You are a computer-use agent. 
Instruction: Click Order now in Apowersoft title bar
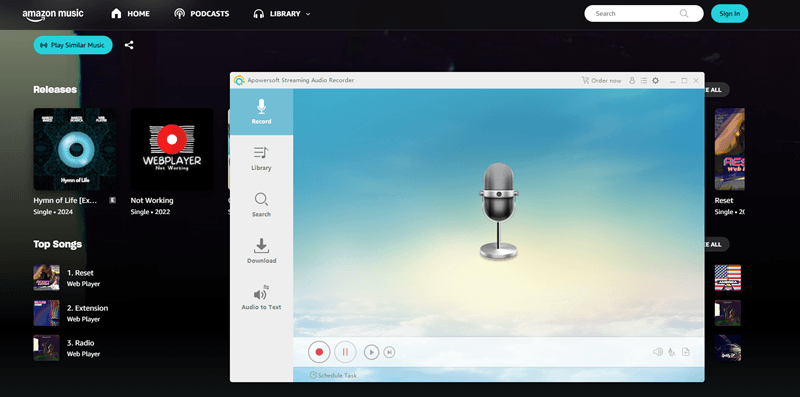point(602,81)
